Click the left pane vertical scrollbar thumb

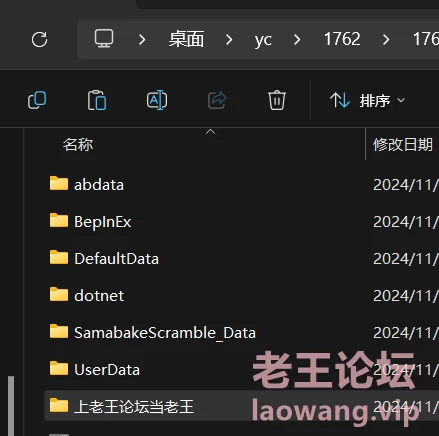pyautogui.click(x=11, y=406)
